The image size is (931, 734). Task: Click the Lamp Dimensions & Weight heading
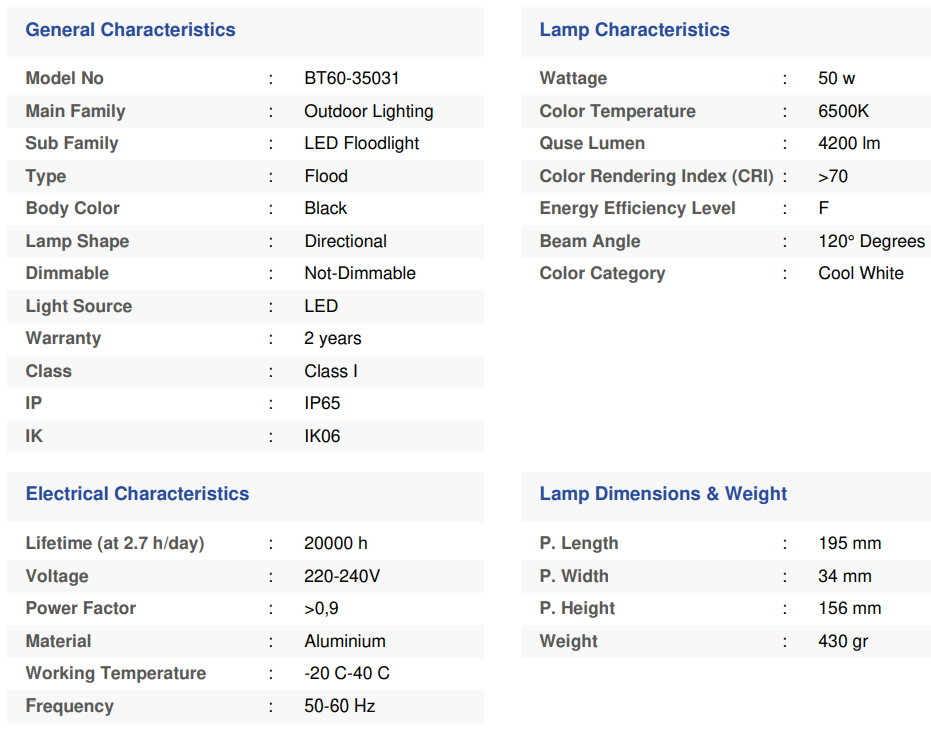(663, 494)
